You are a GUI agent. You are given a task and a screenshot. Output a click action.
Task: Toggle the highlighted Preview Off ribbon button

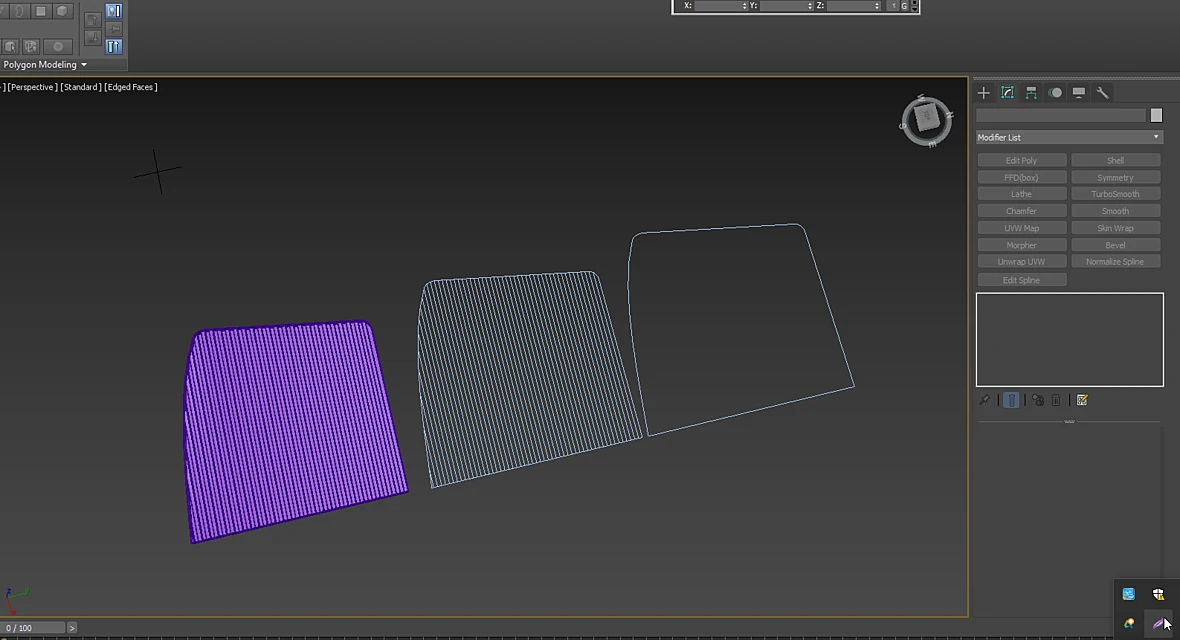114,11
